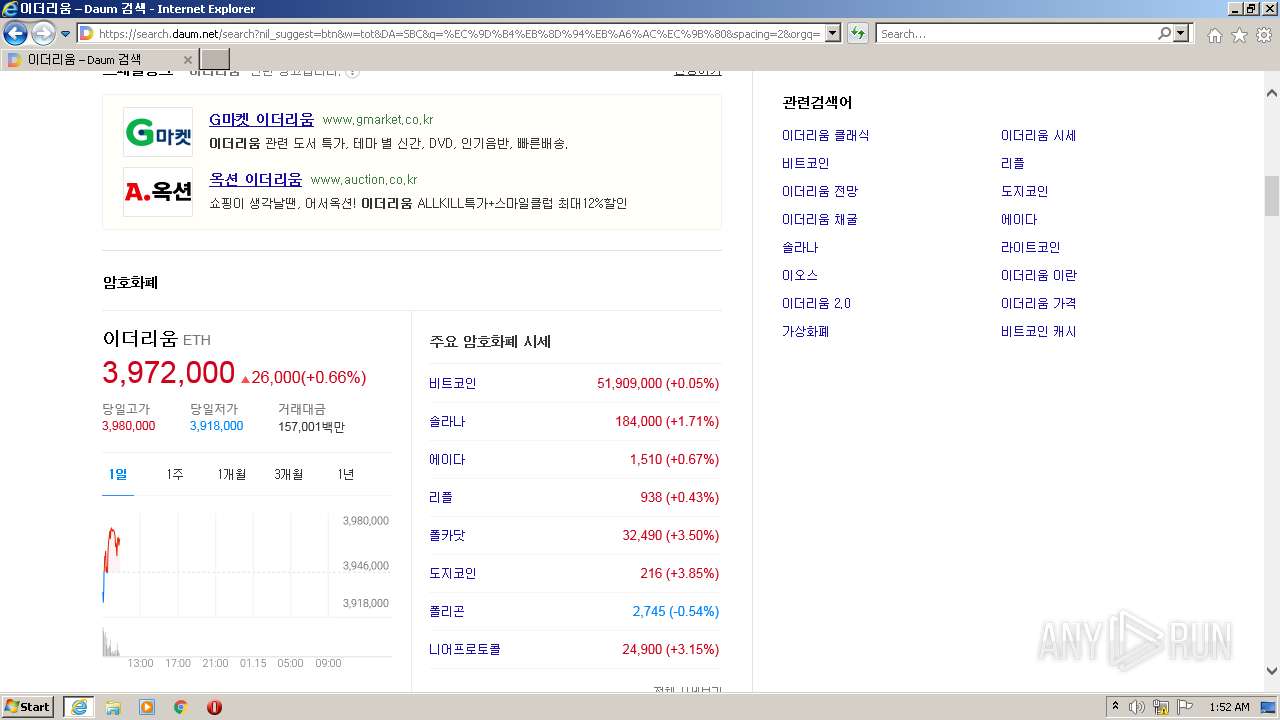Image resolution: width=1280 pixels, height=720 pixels.
Task: Open the search provider dropdown arrow
Action: click(1182, 33)
